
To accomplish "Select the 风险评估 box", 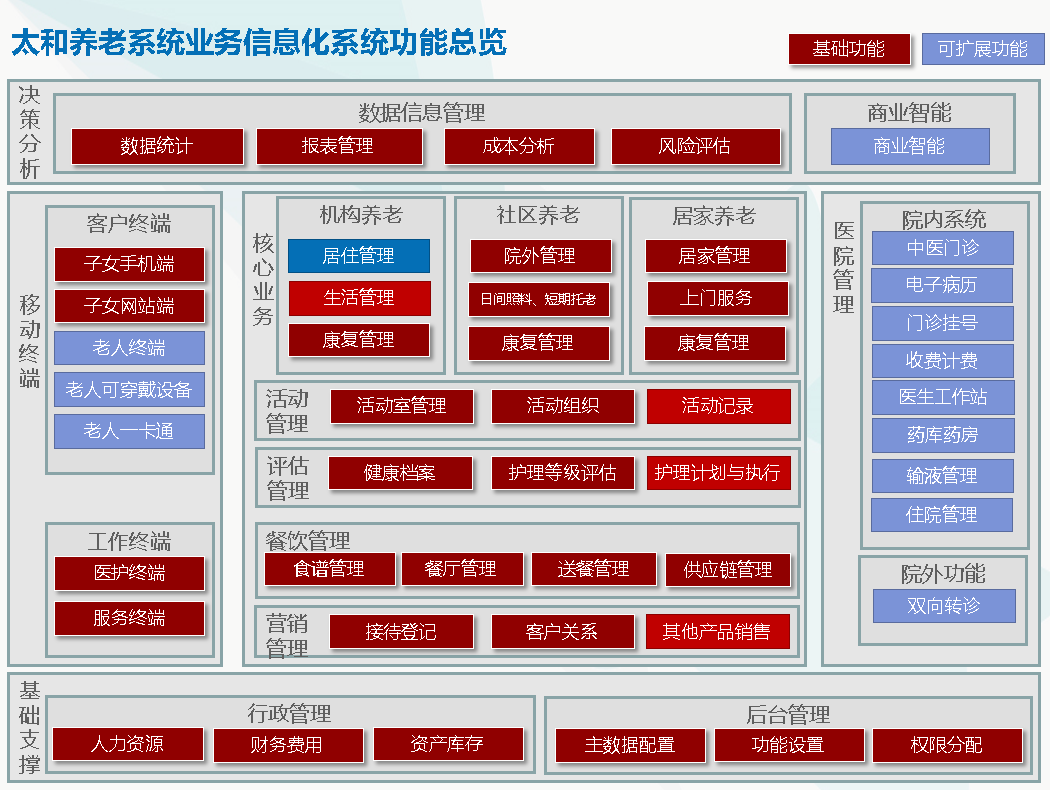I will (x=695, y=146).
